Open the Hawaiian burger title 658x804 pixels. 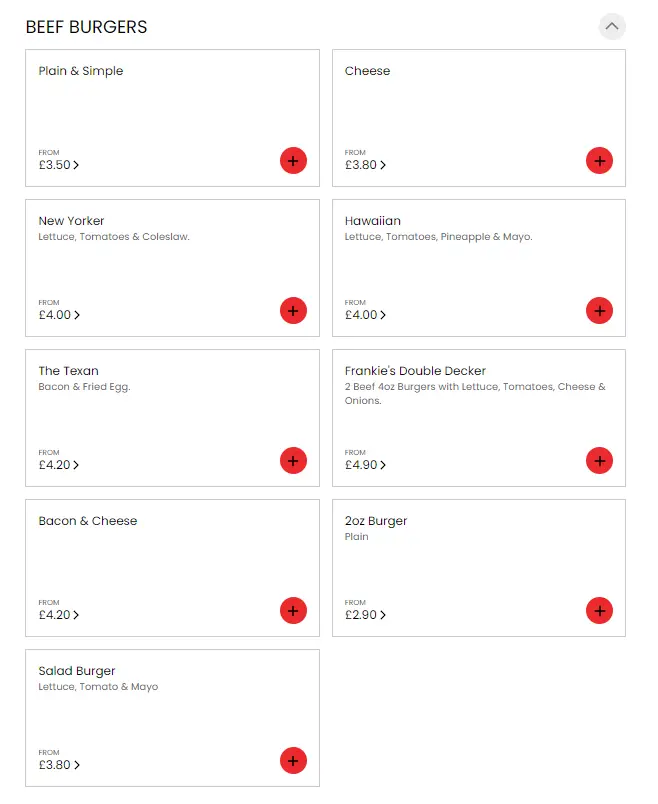click(373, 221)
